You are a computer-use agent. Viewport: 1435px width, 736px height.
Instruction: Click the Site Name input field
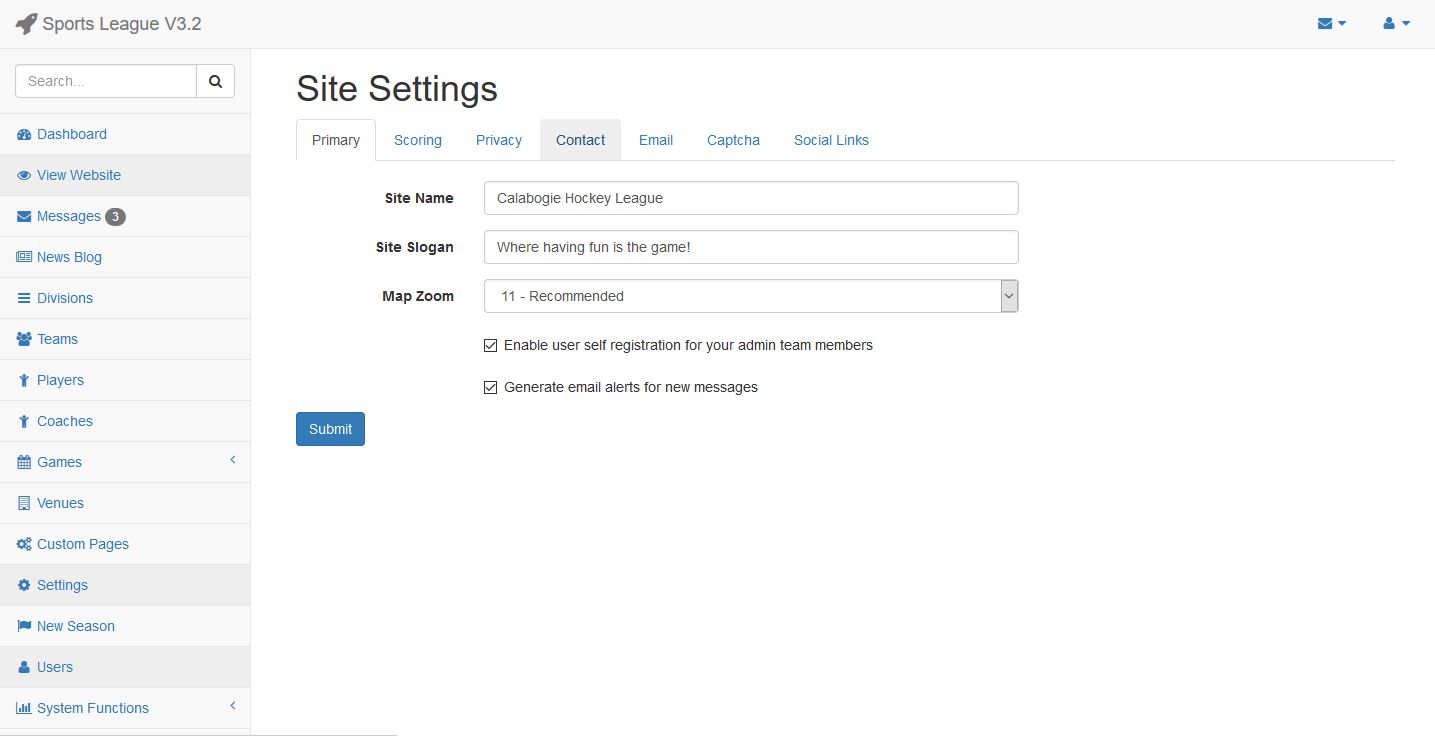tap(751, 198)
